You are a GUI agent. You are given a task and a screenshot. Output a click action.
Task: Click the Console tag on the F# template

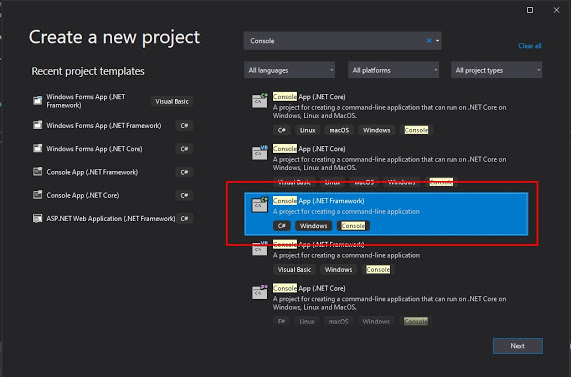[416, 322]
